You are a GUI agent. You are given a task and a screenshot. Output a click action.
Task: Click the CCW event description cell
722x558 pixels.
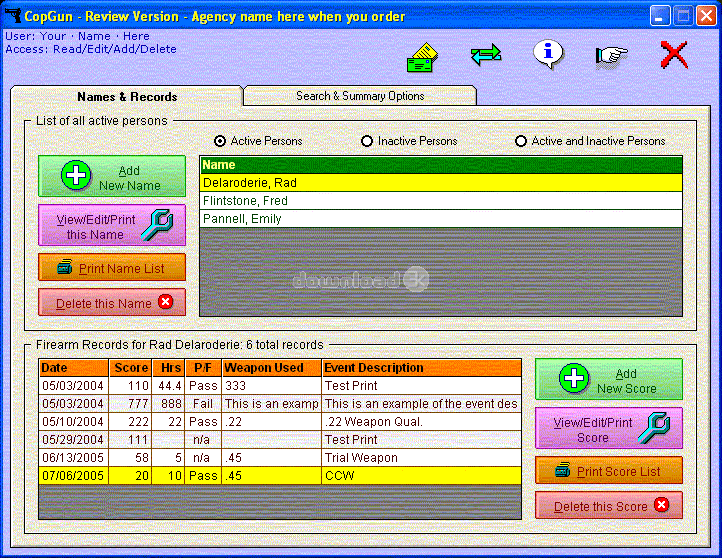pyautogui.click(x=422, y=476)
